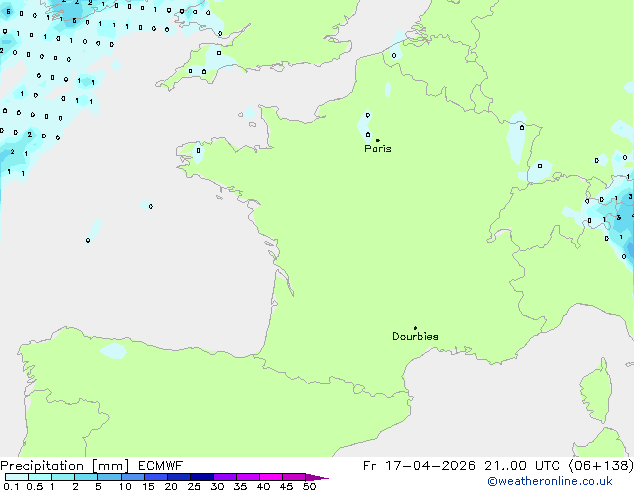
Task: Pick the 35 mm legend color swatch
Action: point(248,477)
